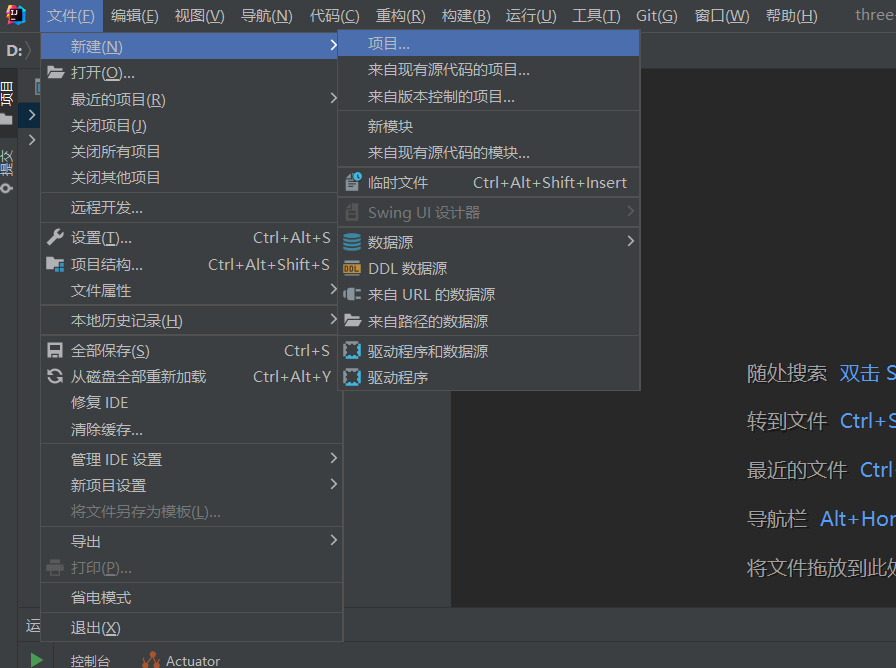Open the 代码(C) menu

334,15
